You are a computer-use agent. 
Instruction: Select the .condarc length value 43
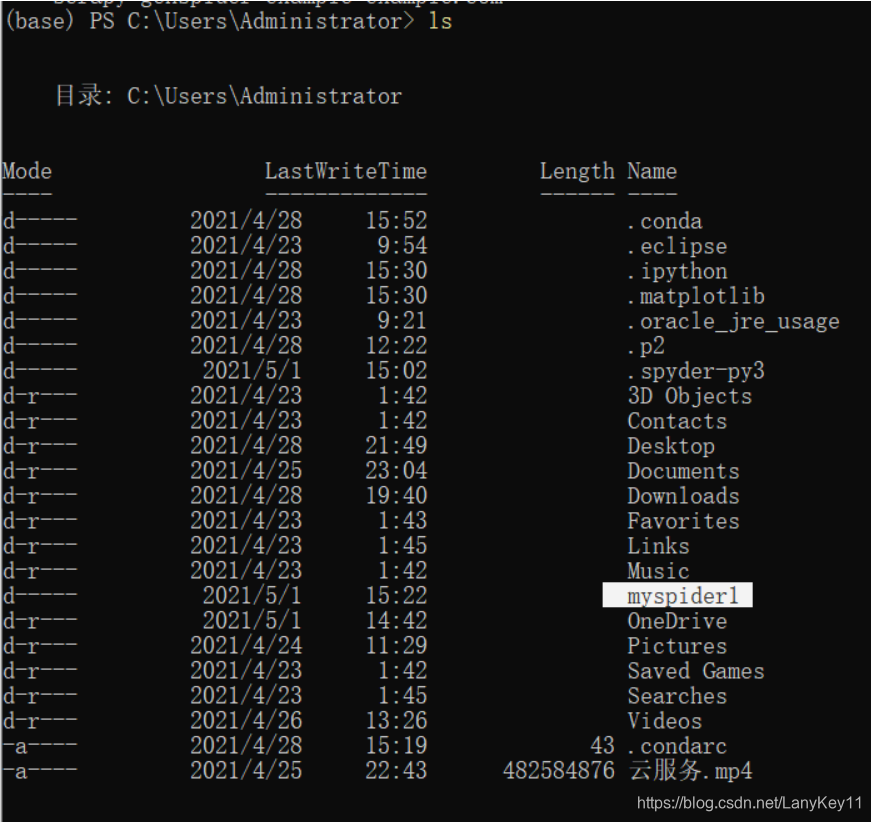point(603,746)
